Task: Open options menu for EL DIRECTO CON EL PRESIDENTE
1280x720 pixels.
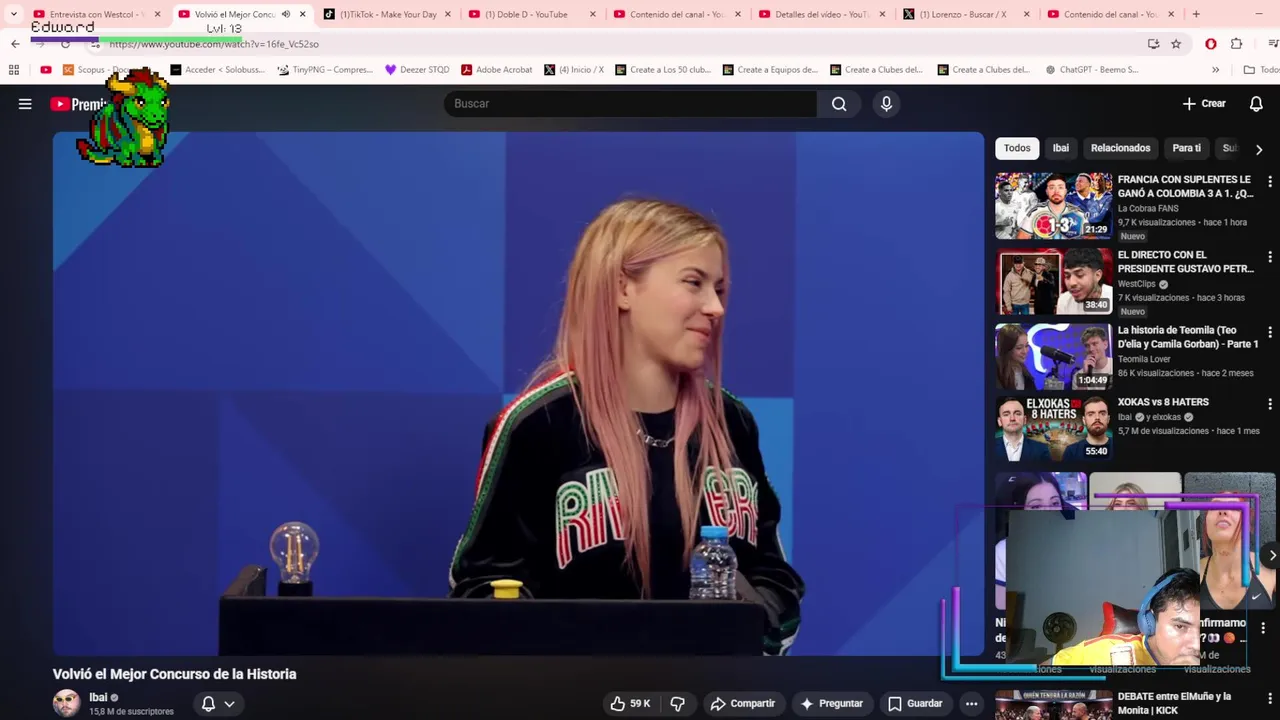Action: [x=1269, y=257]
